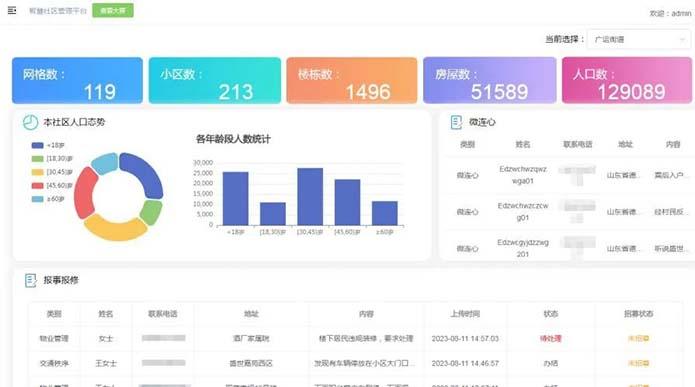This screenshot has width=695, height=387.
Task: Expand the dropdown arrow of street selector
Action: tap(682, 39)
